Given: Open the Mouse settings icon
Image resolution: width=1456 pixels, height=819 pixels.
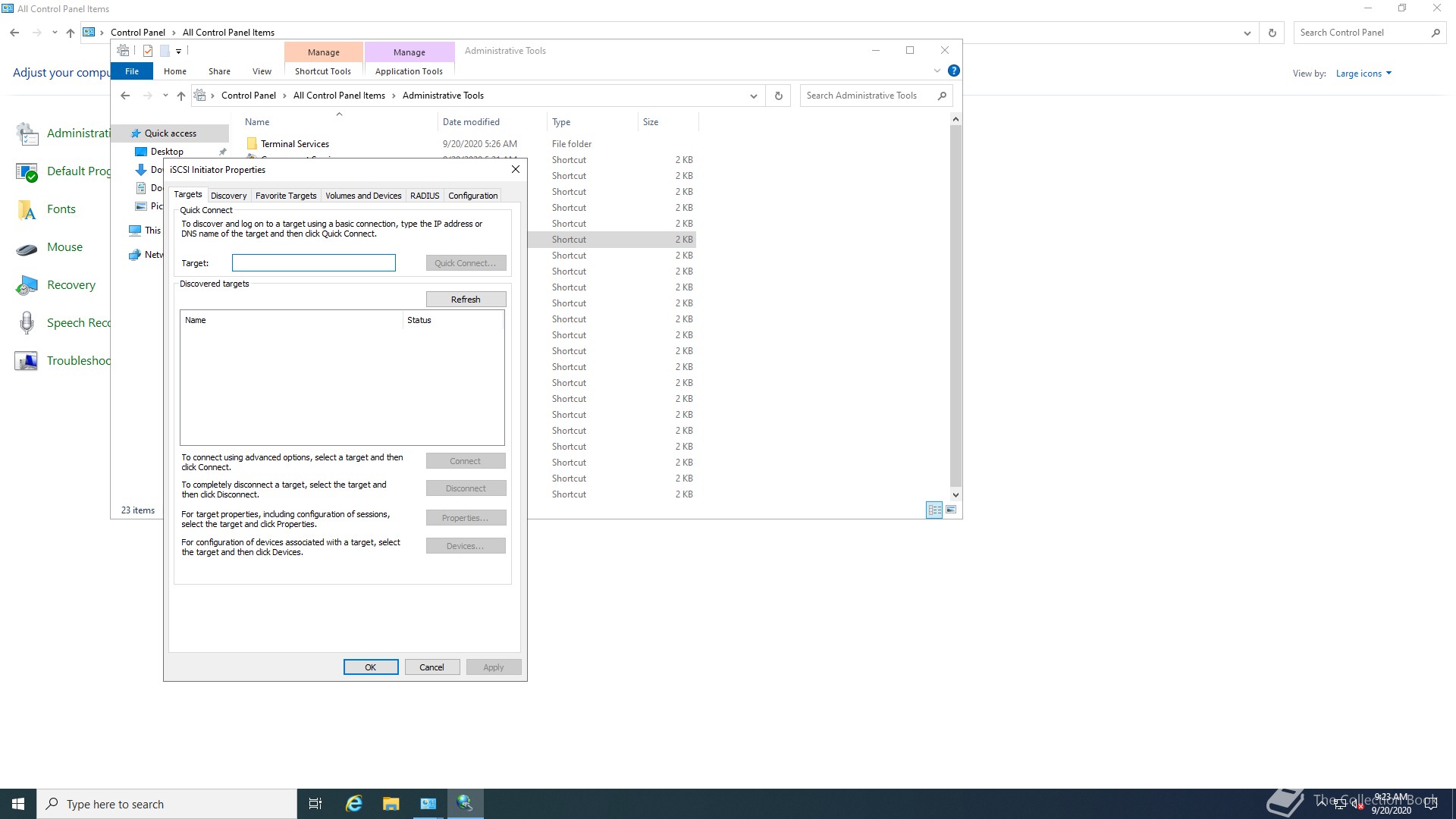Looking at the screenshot, I should click(x=27, y=247).
